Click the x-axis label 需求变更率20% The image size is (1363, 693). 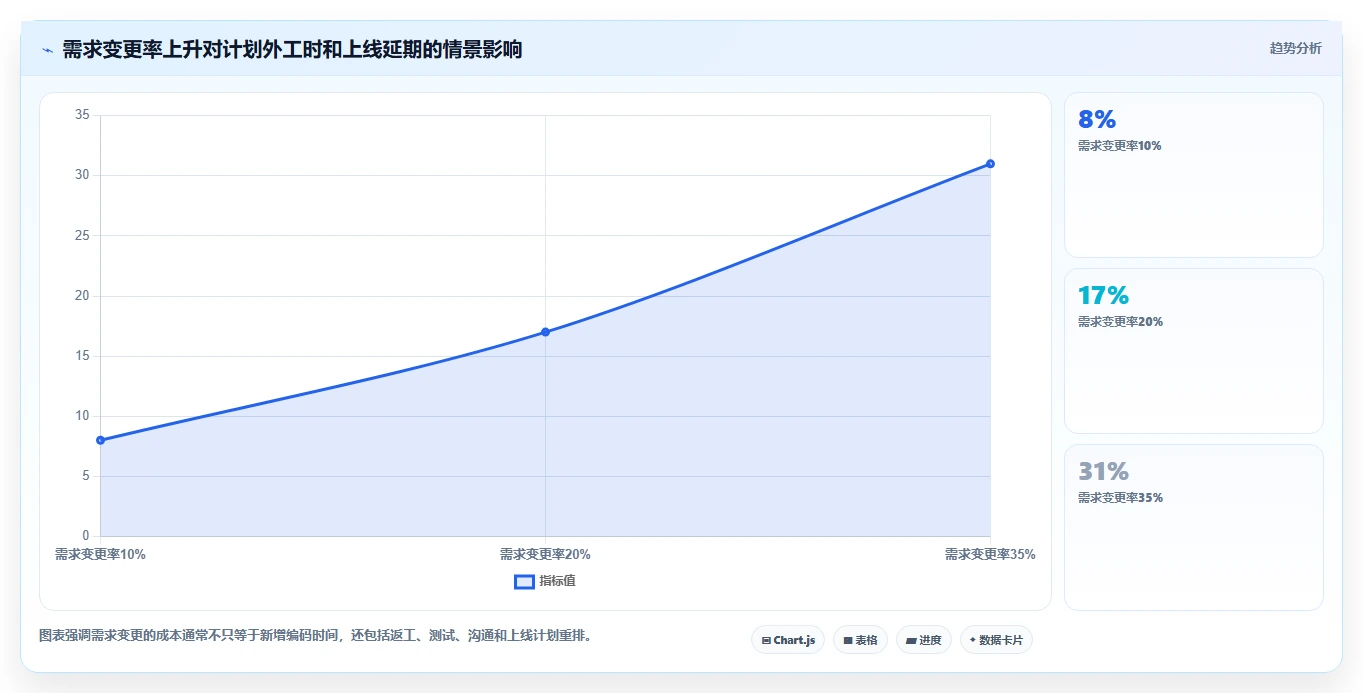tap(545, 554)
